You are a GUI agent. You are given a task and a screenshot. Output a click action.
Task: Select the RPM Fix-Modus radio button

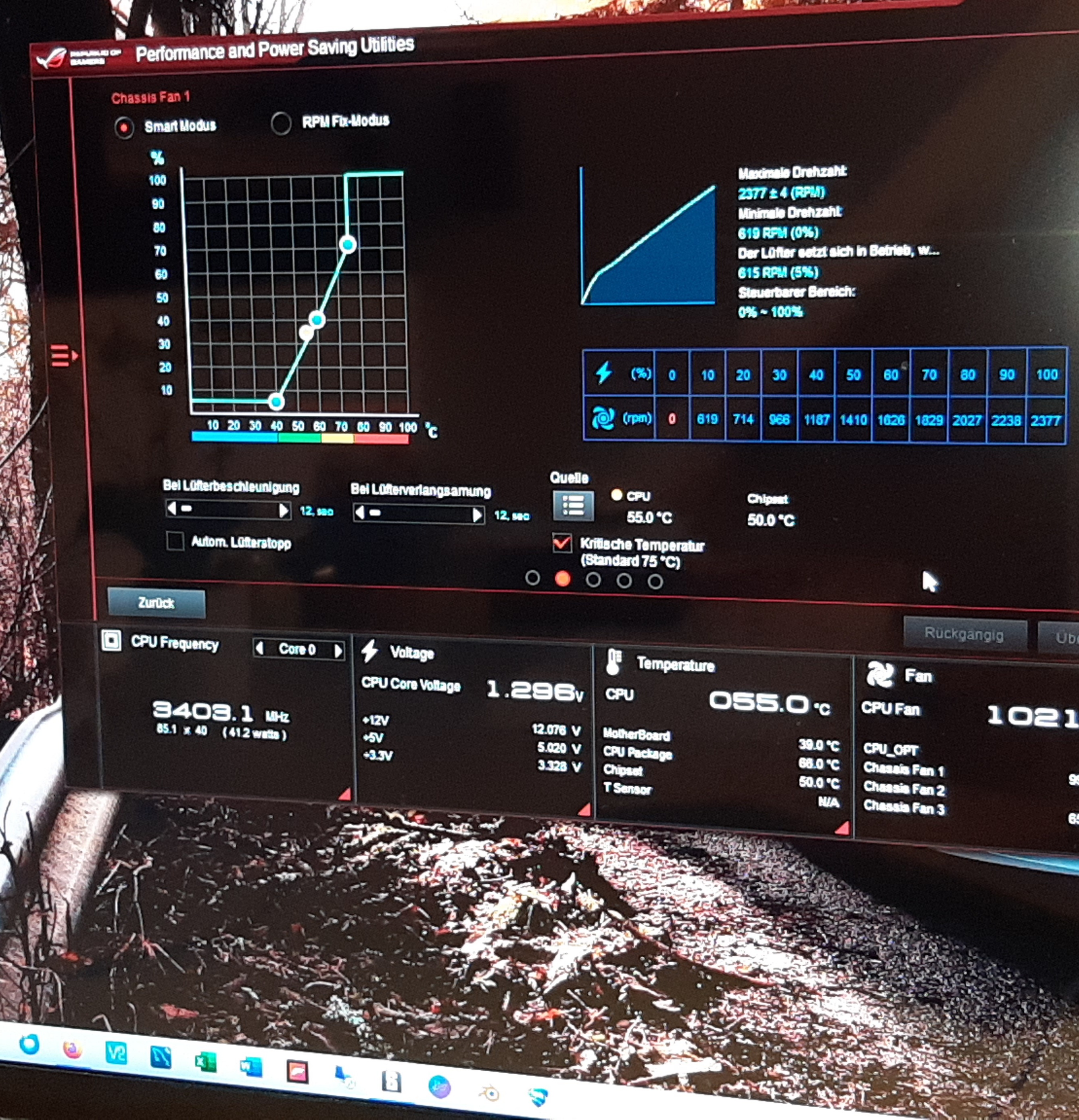point(281,123)
